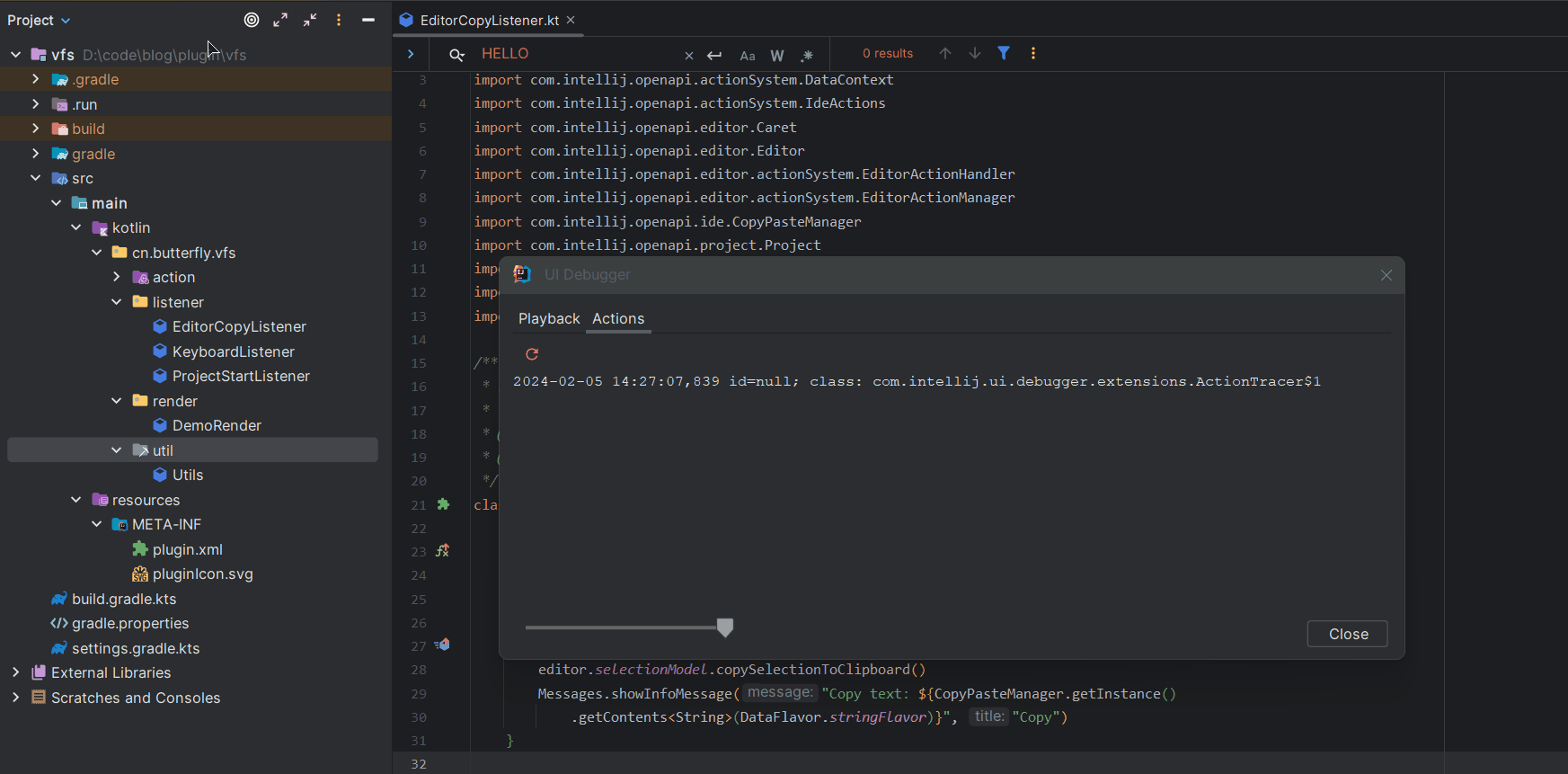Collapse the render package
The width and height of the screenshot is (1568, 774).
117,401
